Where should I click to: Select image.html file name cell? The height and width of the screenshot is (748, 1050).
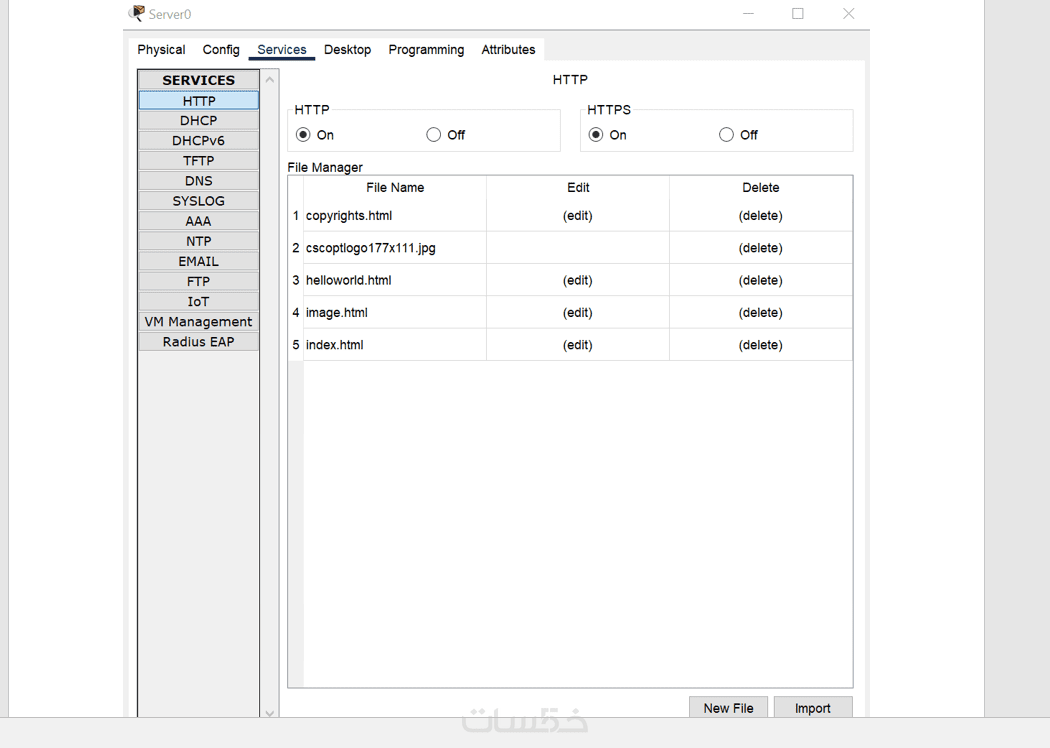(x=394, y=312)
